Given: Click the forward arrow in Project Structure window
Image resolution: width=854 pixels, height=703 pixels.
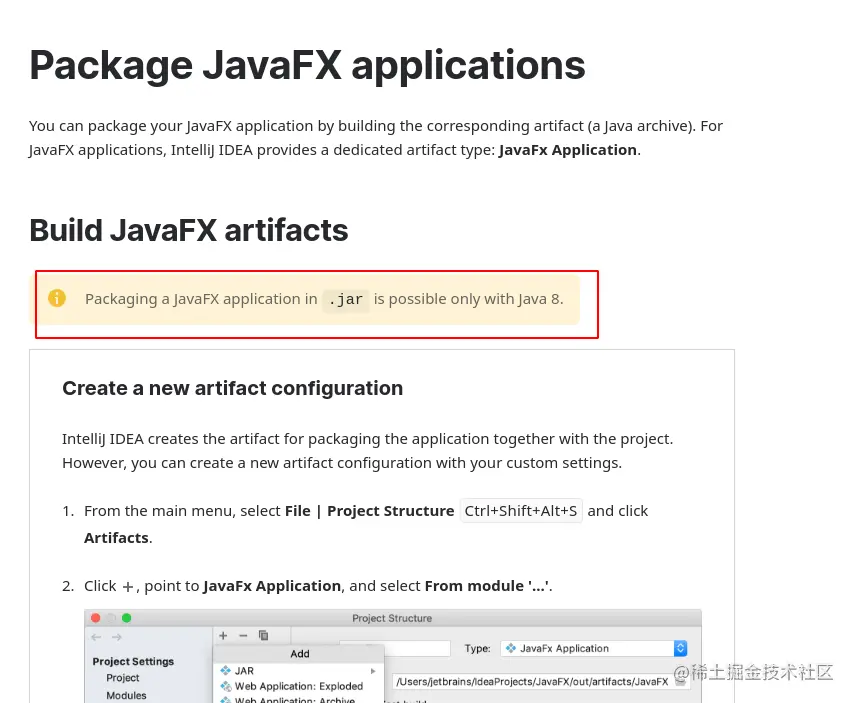Looking at the screenshot, I should click(117, 637).
